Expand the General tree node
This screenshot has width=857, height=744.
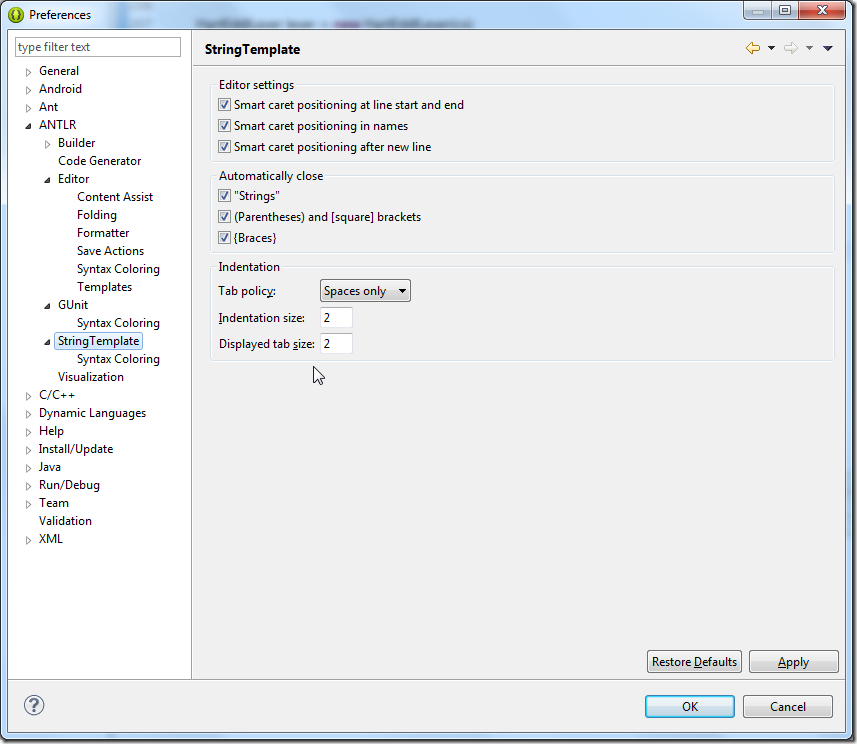pyautogui.click(x=28, y=72)
